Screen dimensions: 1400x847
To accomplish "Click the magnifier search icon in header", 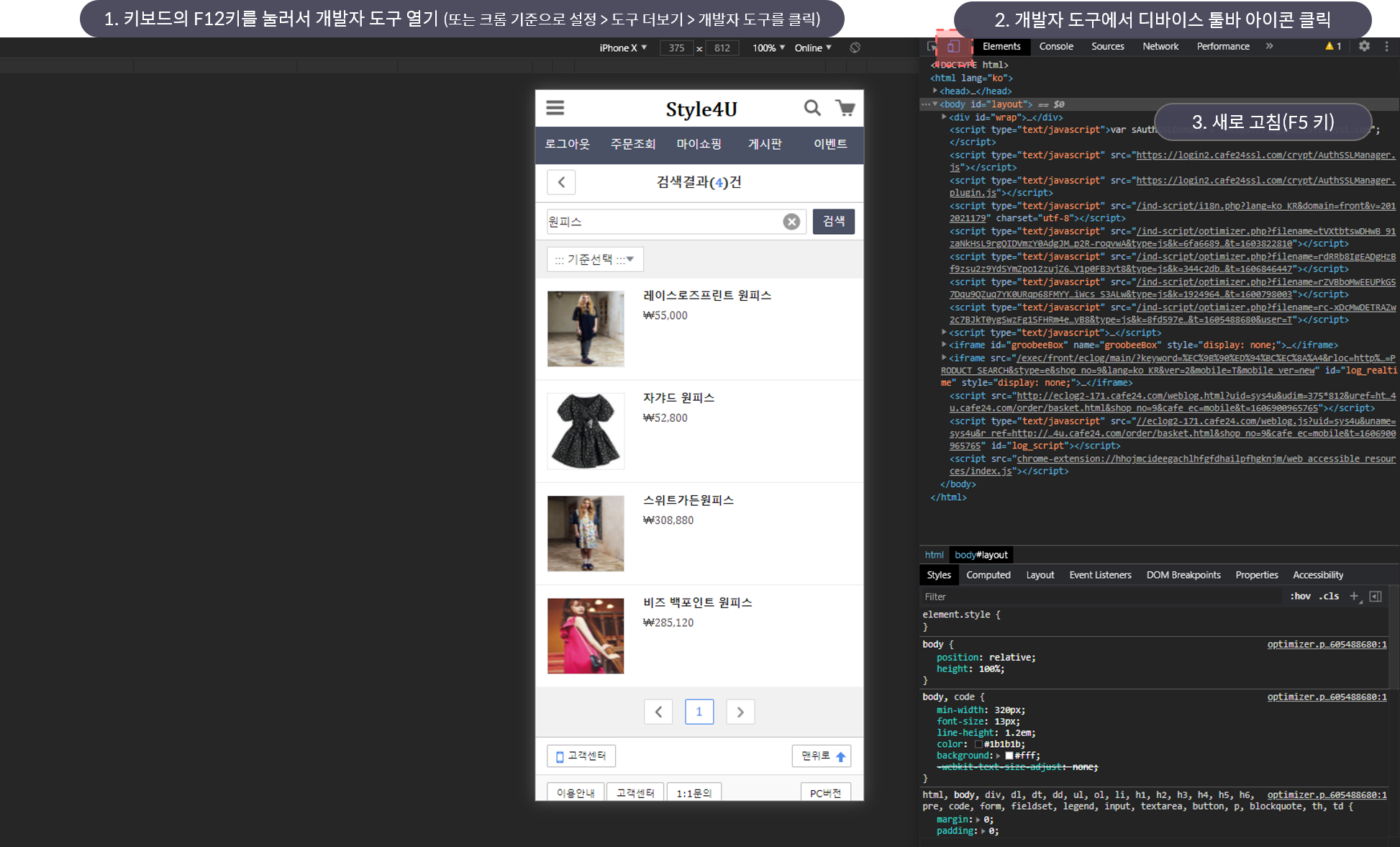I will coord(812,108).
